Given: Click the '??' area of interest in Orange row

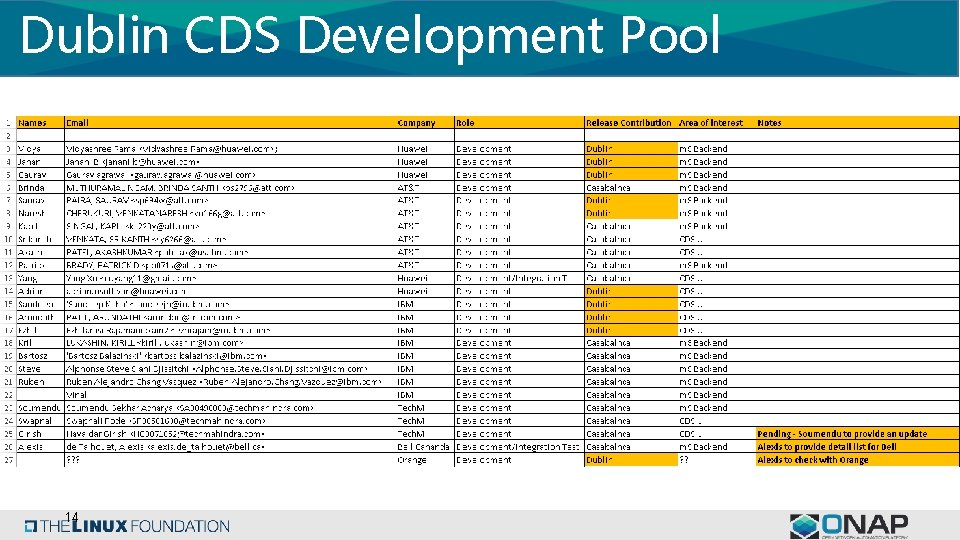Looking at the screenshot, I should (x=684, y=459).
